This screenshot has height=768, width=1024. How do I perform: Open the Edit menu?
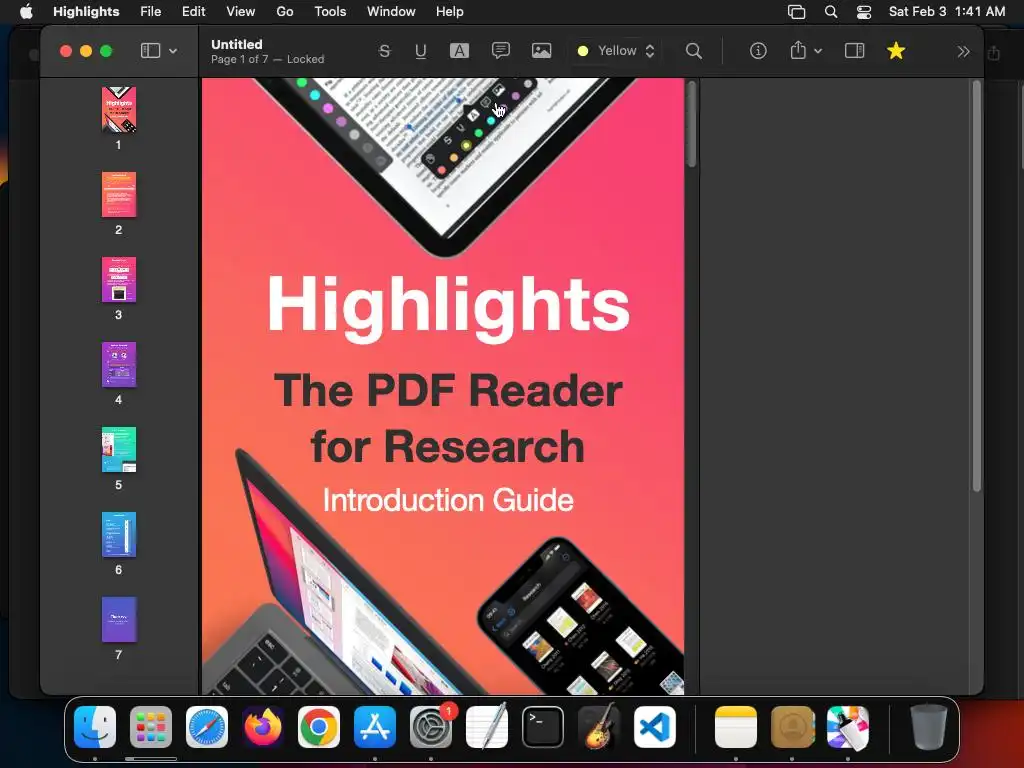193,12
